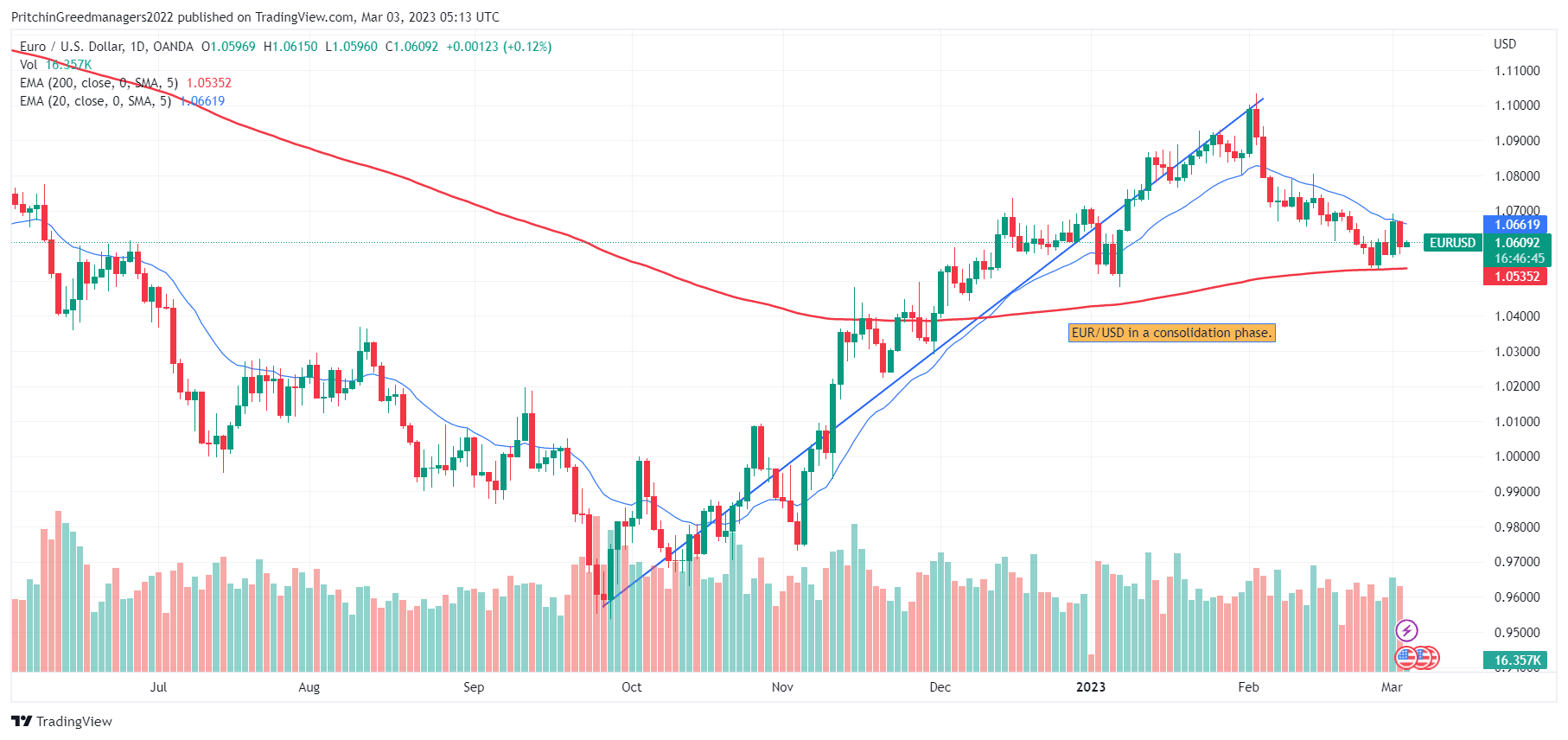Click the Mar label on time axis
This screenshot has height=740, width=1568.
click(x=1392, y=687)
